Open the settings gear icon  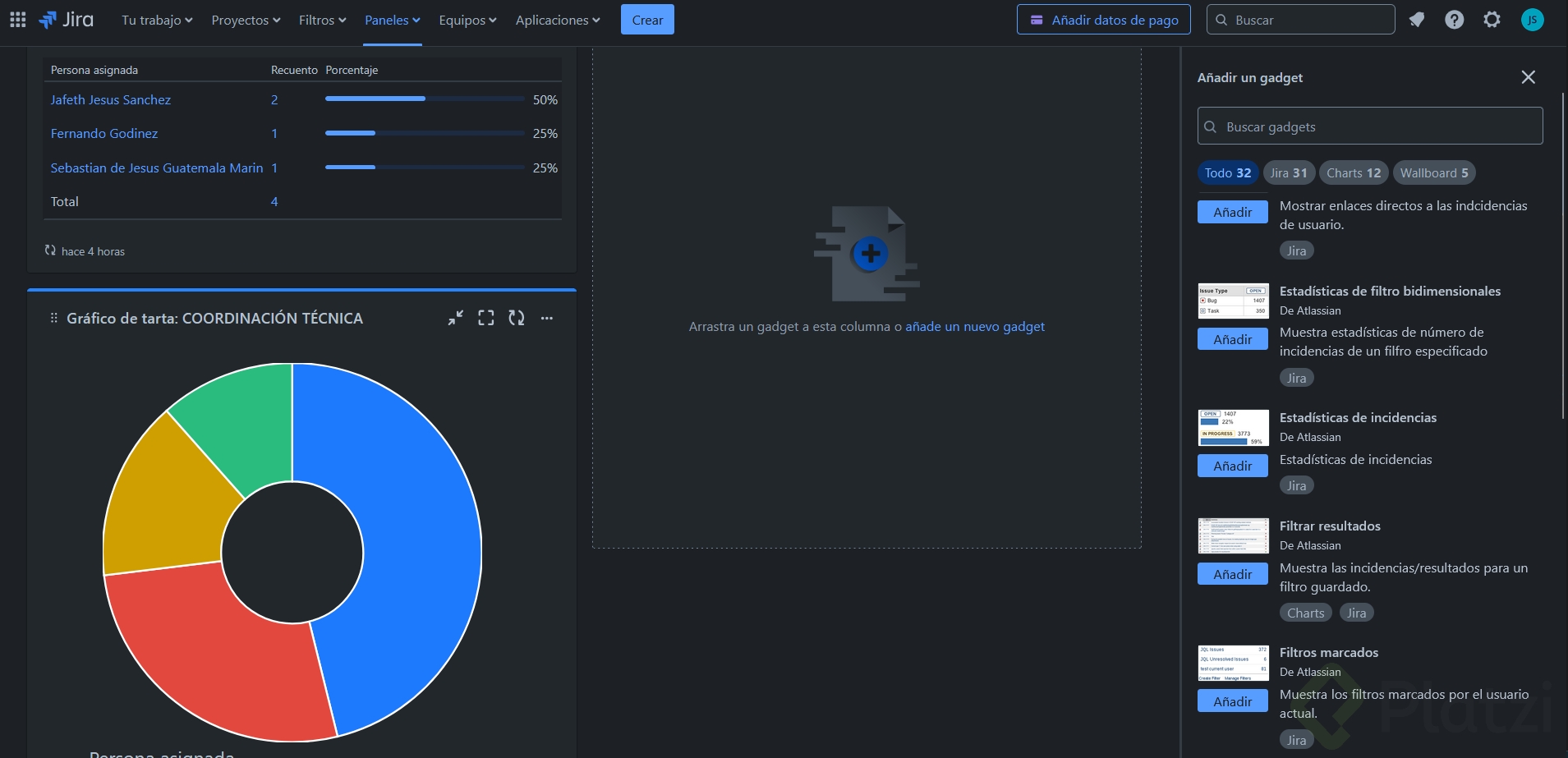pos(1492,20)
